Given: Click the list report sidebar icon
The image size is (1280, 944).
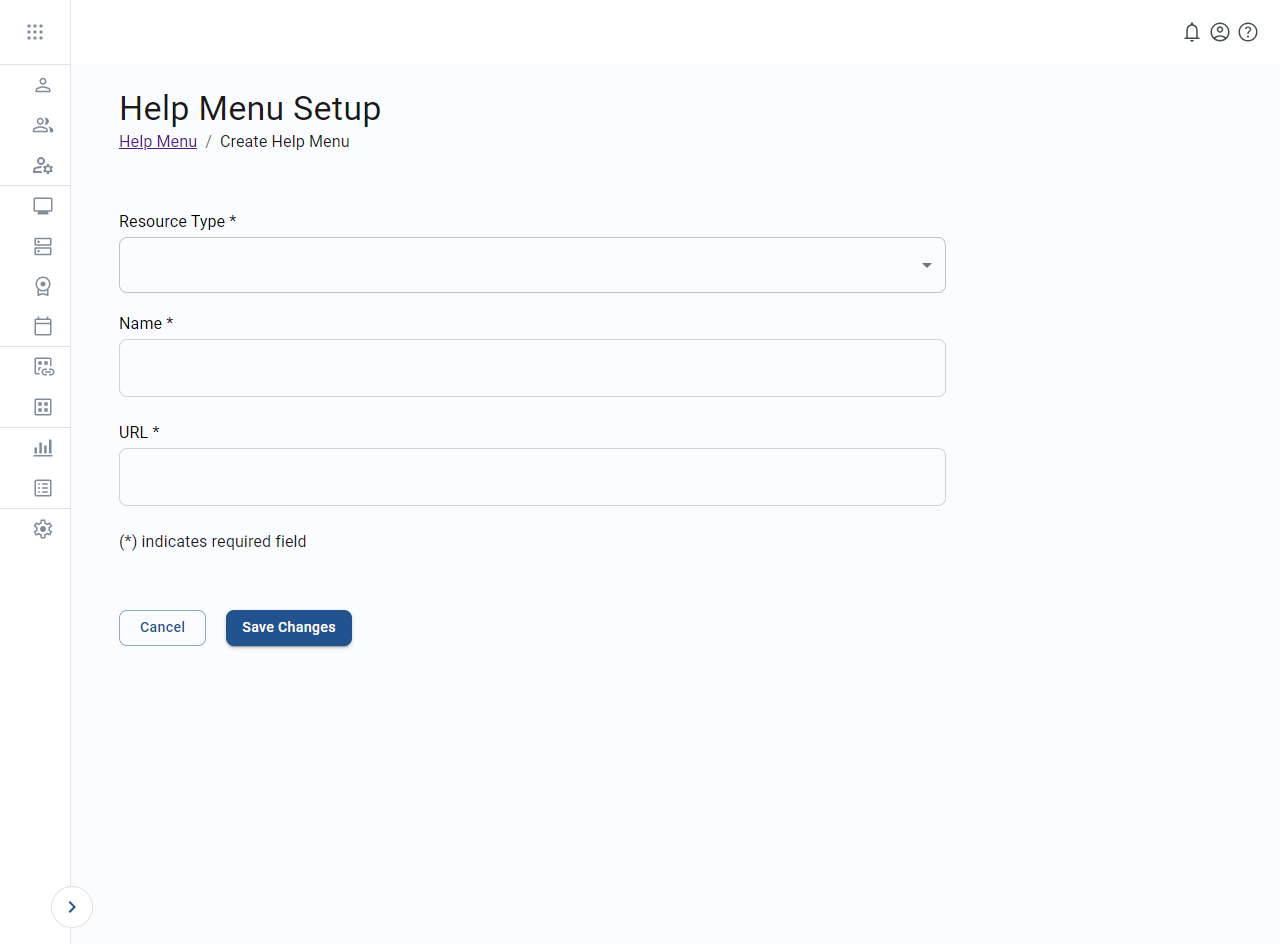Looking at the screenshot, I should pyautogui.click(x=43, y=488).
